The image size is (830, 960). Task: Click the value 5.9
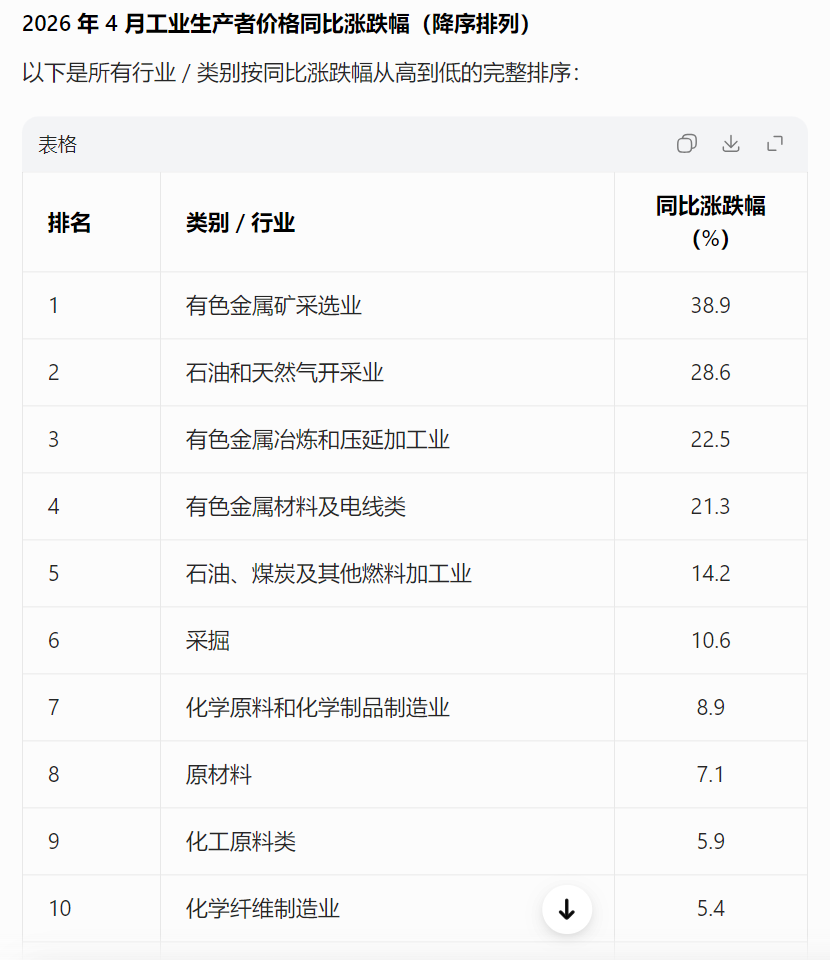click(711, 841)
